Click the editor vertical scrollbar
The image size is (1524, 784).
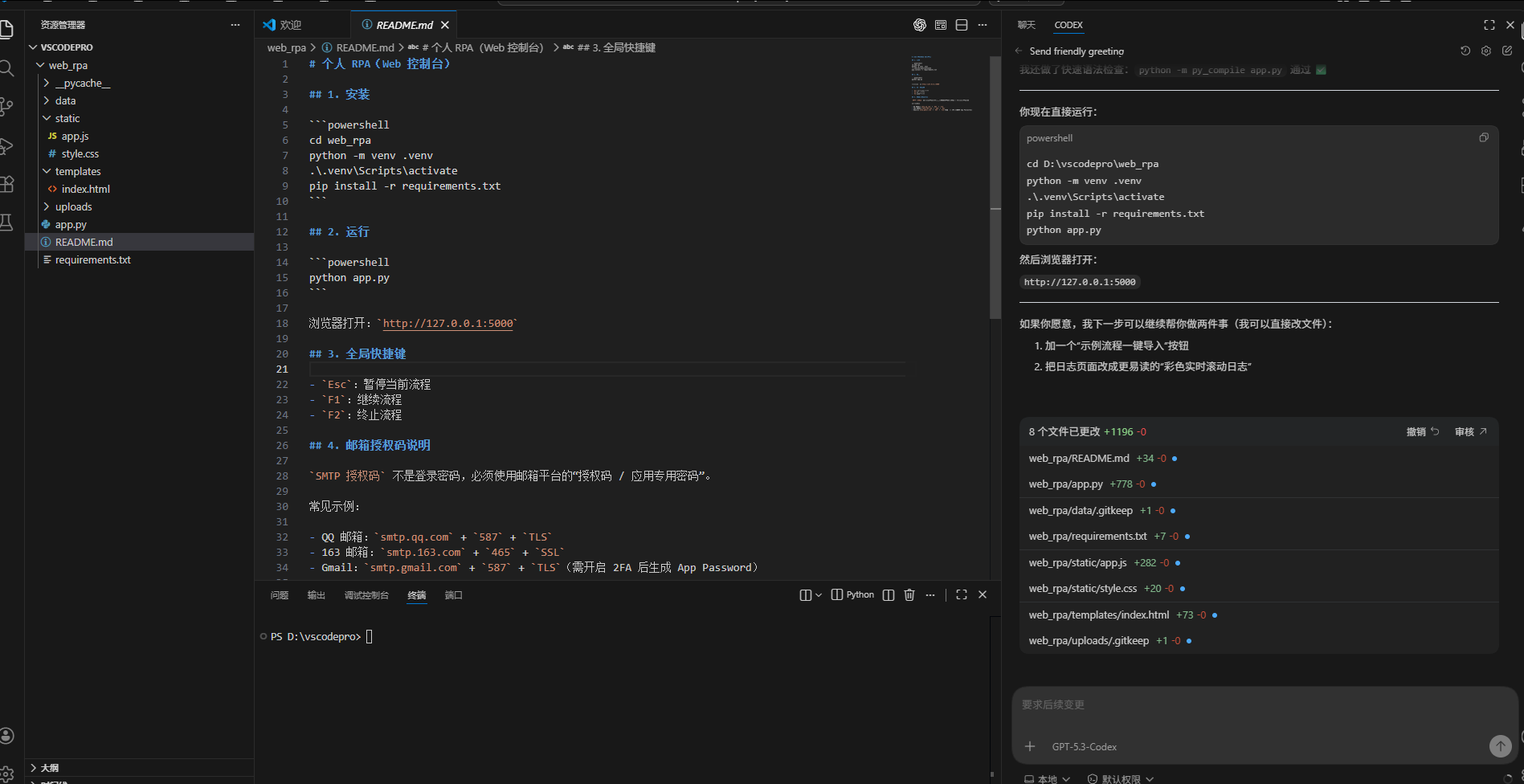(x=995, y=186)
